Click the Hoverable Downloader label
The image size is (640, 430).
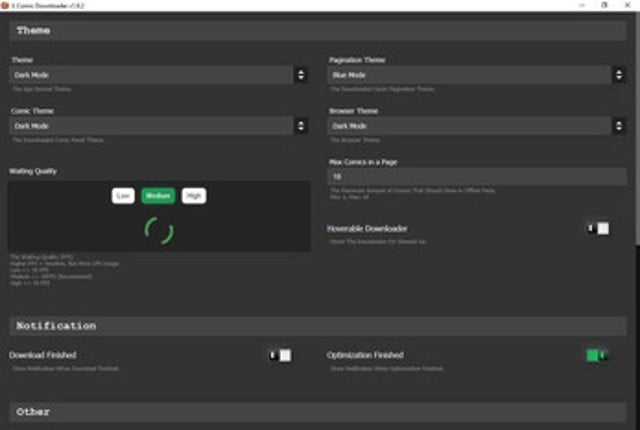367,228
